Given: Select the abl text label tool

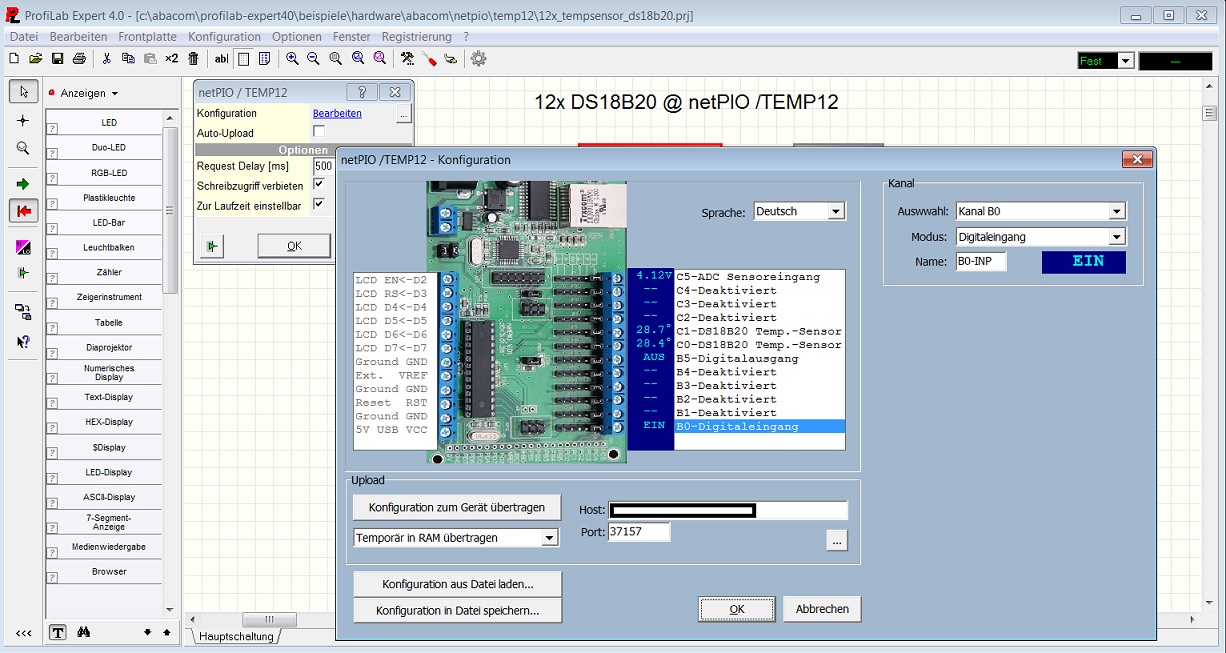Looking at the screenshot, I should coord(221,59).
